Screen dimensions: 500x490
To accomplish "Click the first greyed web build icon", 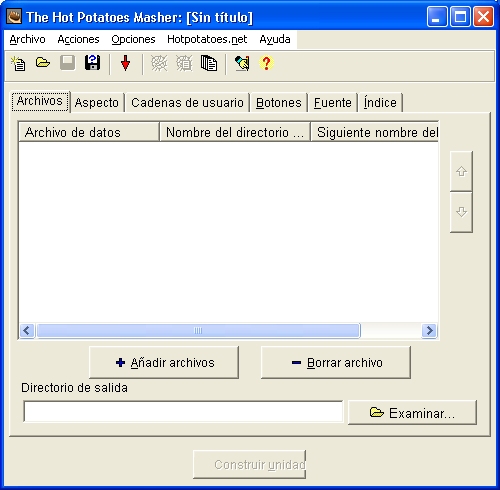I will point(159,63).
